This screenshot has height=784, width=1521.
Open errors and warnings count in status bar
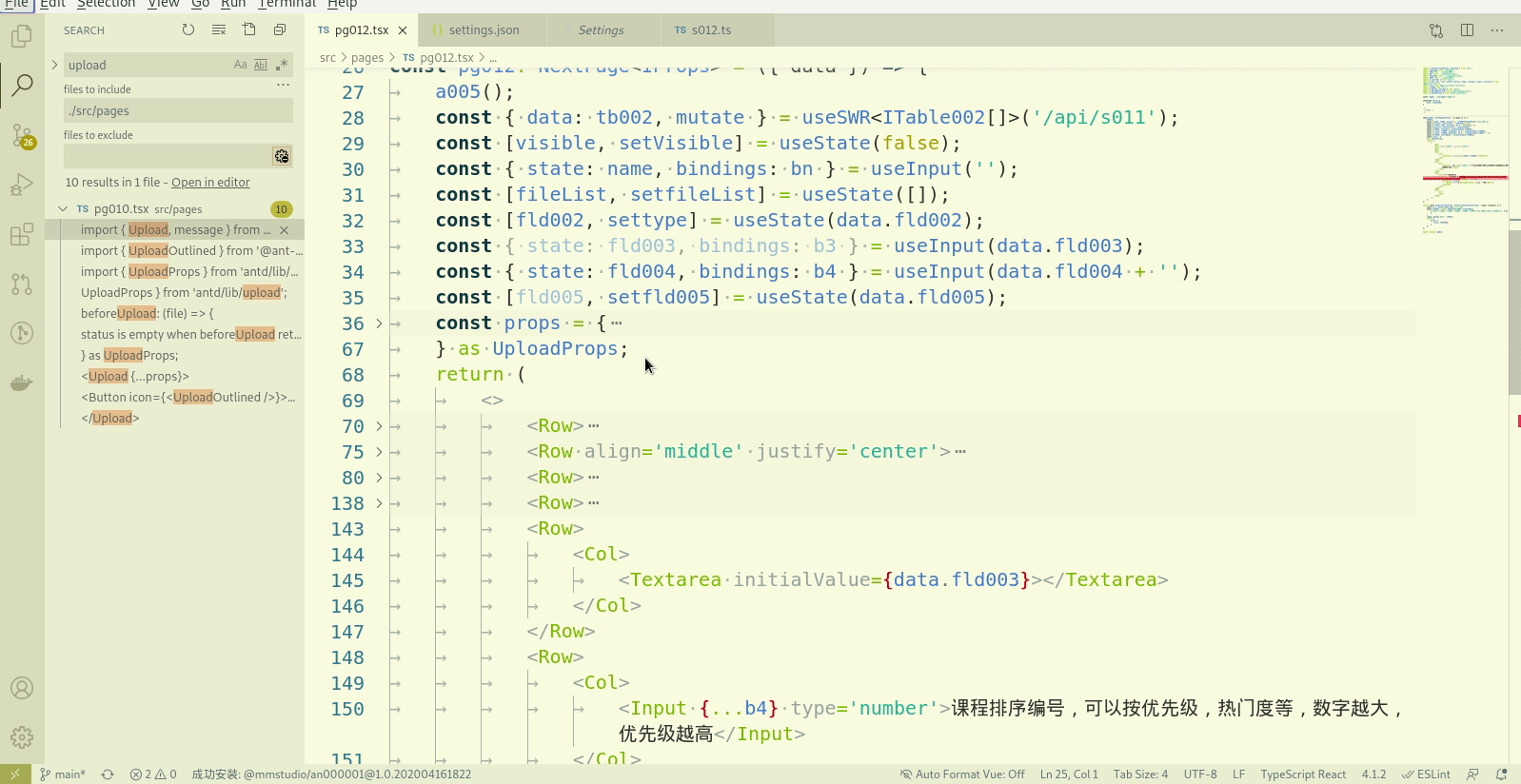[x=153, y=774]
